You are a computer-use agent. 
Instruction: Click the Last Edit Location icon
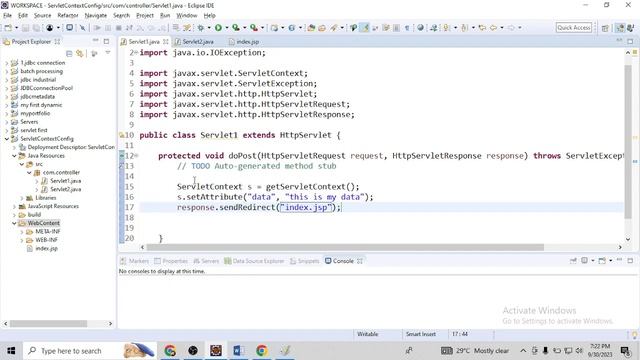482,28
